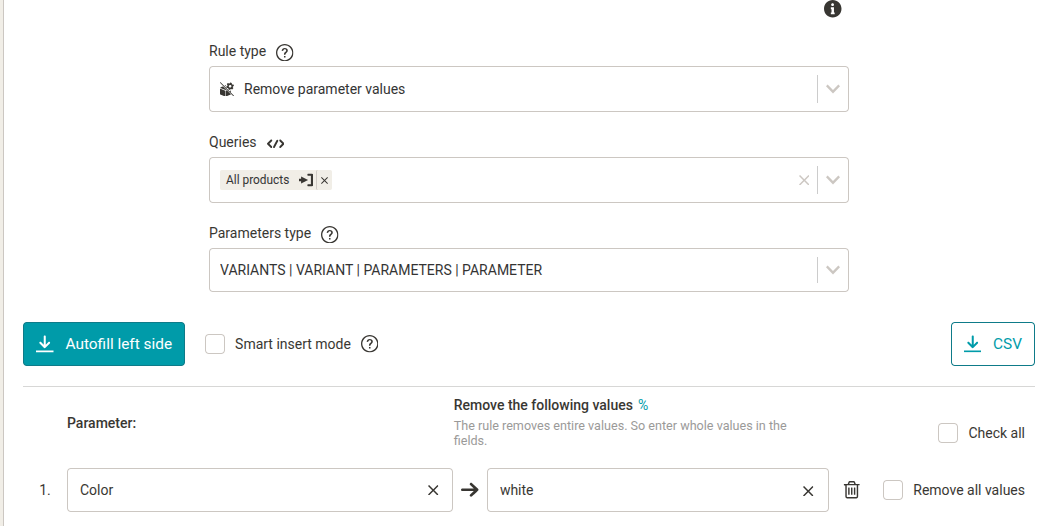Clear the Color parameter field
This screenshot has height=526, width=1049.
[x=433, y=491]
